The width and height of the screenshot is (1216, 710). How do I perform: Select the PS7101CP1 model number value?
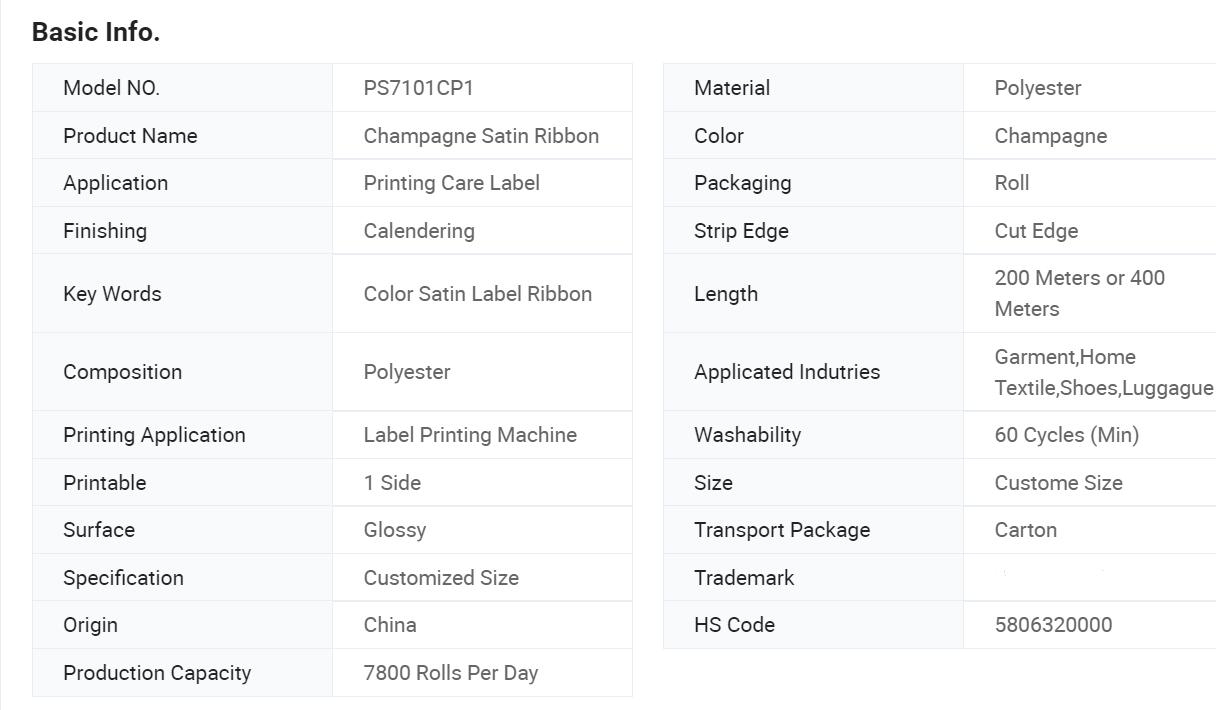[418, 88]
